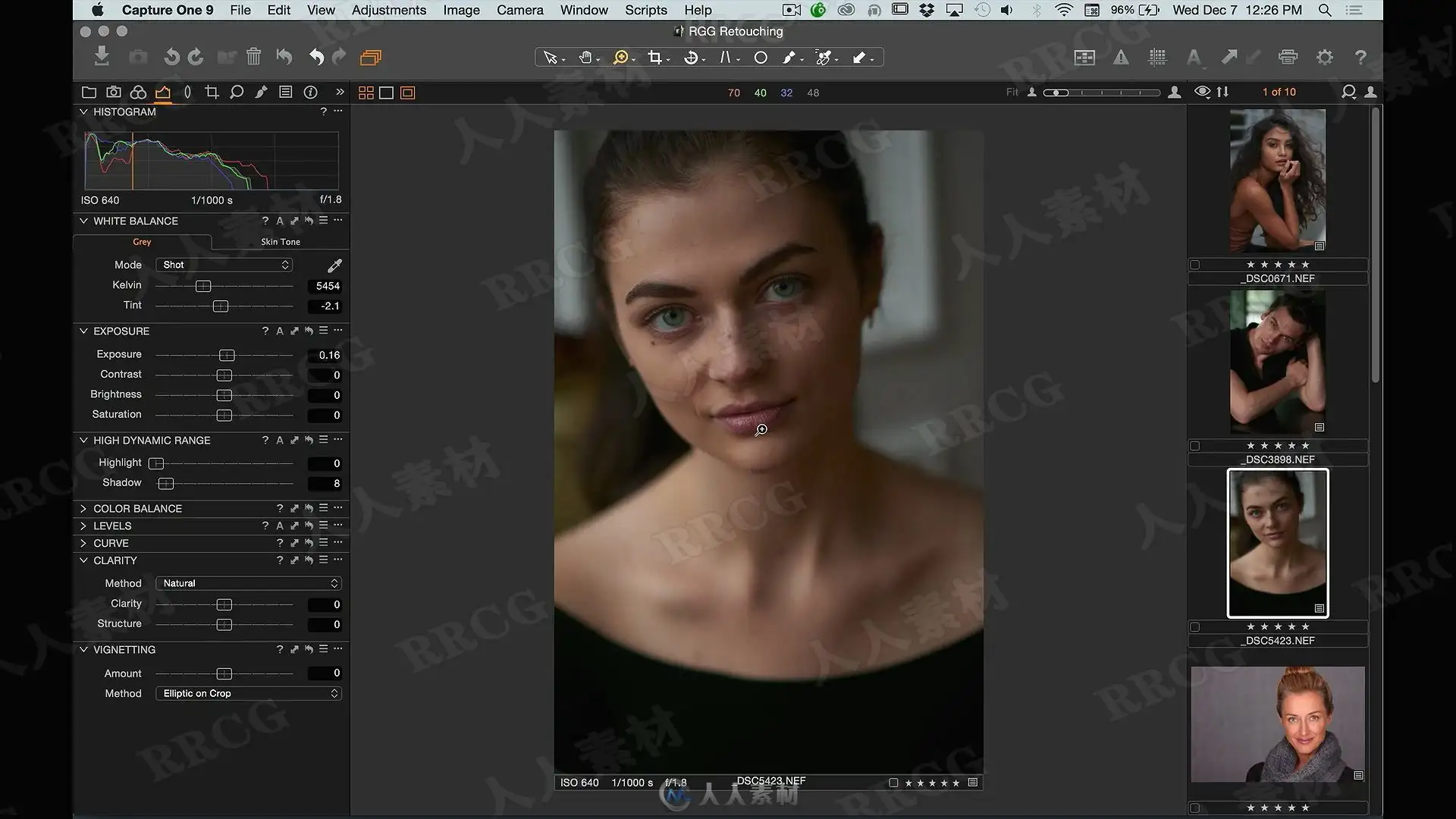Collapse the Exposure panel
This screenshot has width=1456, height=819.
click(83, 331)
